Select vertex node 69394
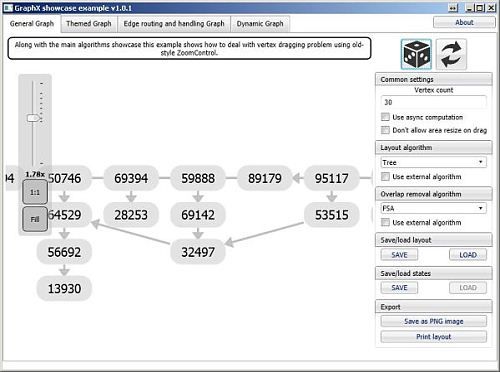This screenshot has height=372, width=500. [x=131, y=178]
